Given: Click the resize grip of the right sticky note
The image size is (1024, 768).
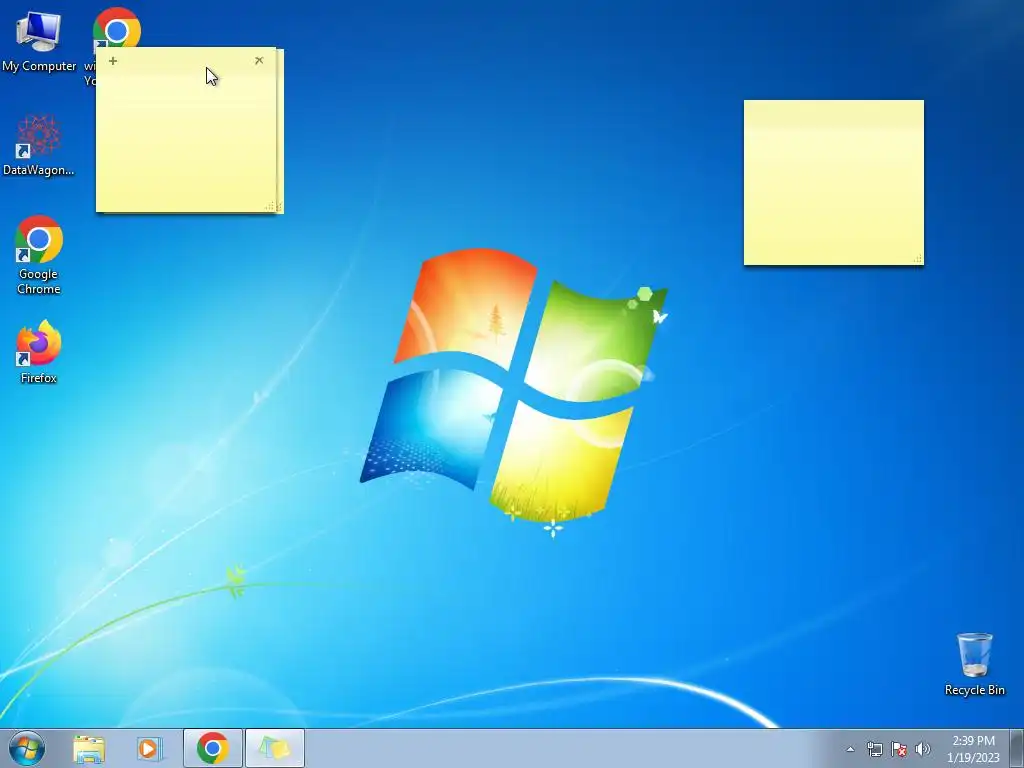Looking at the screenshot, I should click(918, 259).
